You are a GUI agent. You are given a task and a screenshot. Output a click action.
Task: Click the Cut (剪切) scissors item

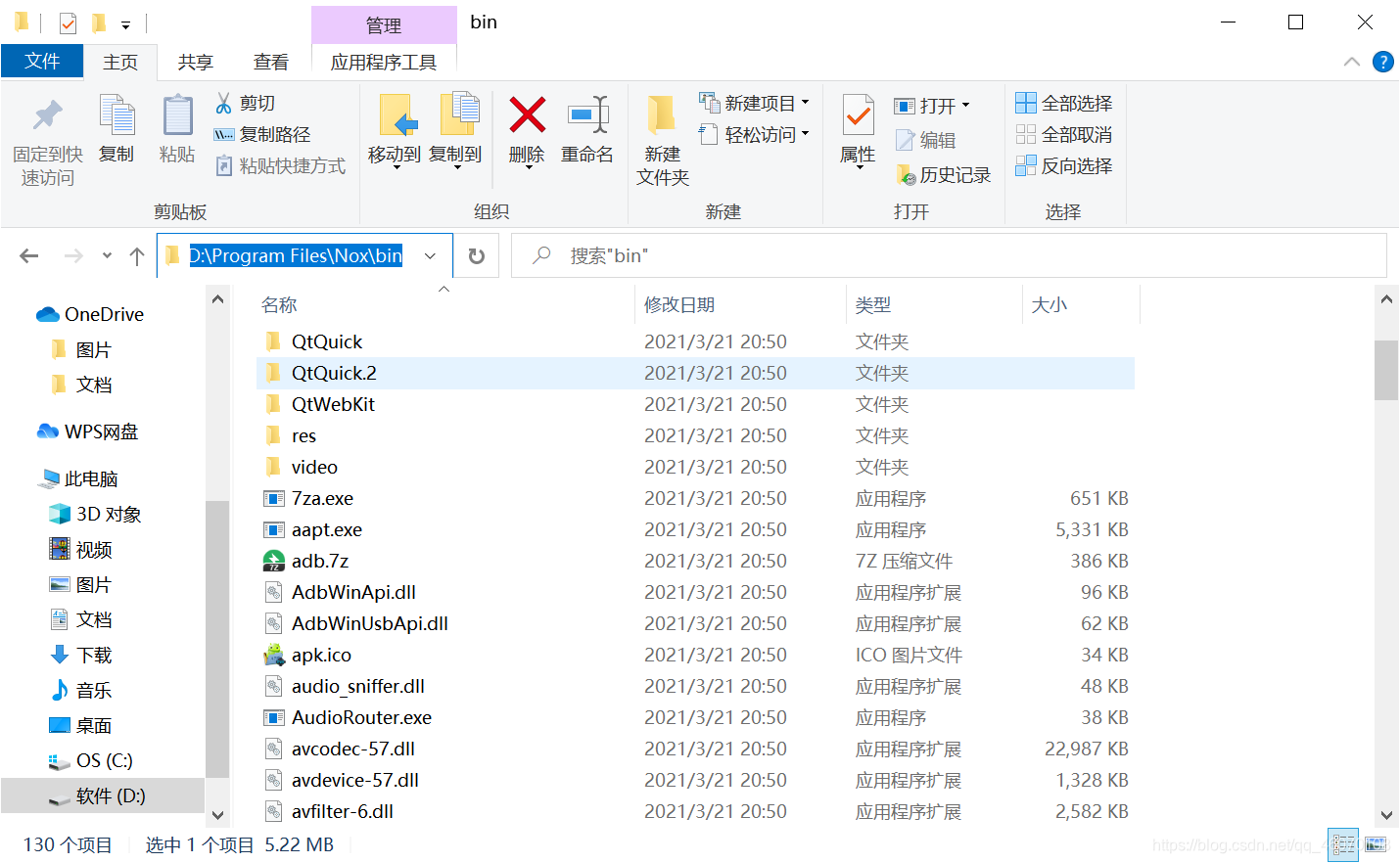click(245, 103)
